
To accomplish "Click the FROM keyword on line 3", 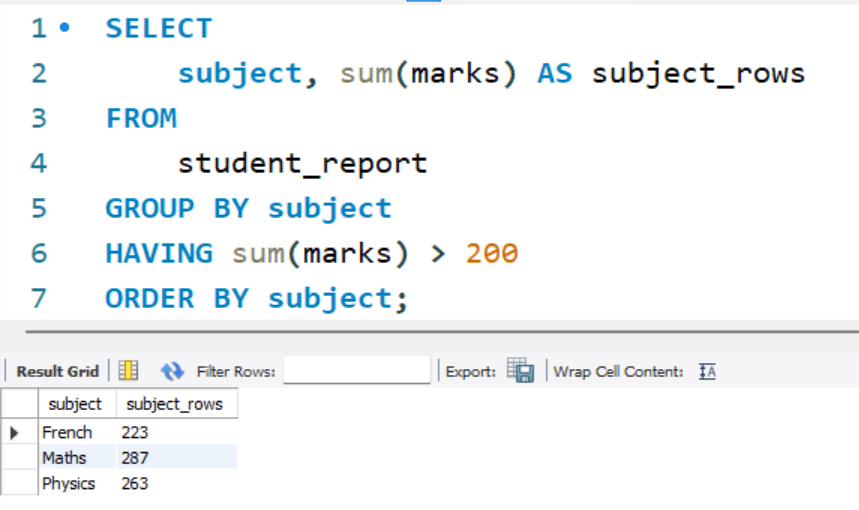I will pyautogui.click(x=141, y=118).
